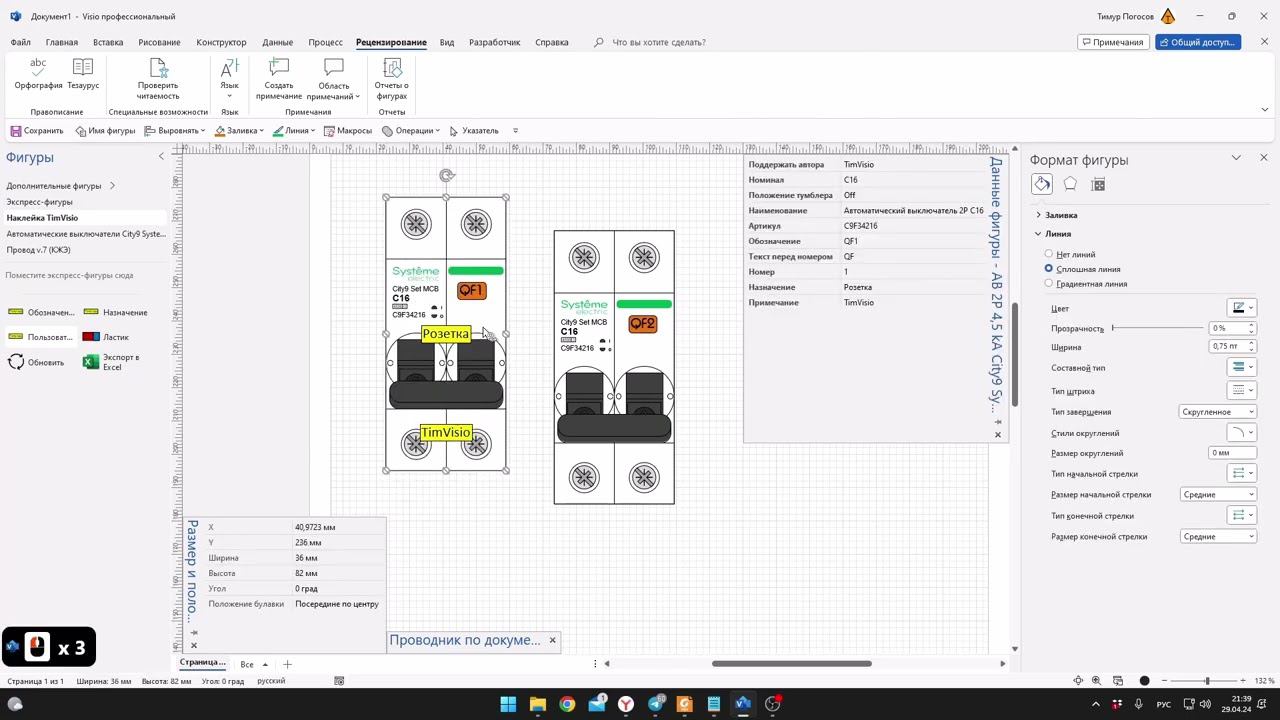Open the Windows Start menu
The height and width of the screenshot is (720, 1280).
(508, 704)
